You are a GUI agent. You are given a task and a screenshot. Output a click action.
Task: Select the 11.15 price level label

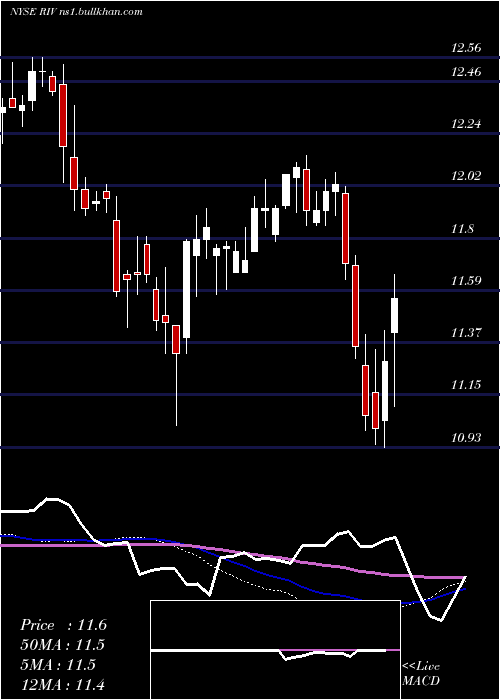point(466,385)
